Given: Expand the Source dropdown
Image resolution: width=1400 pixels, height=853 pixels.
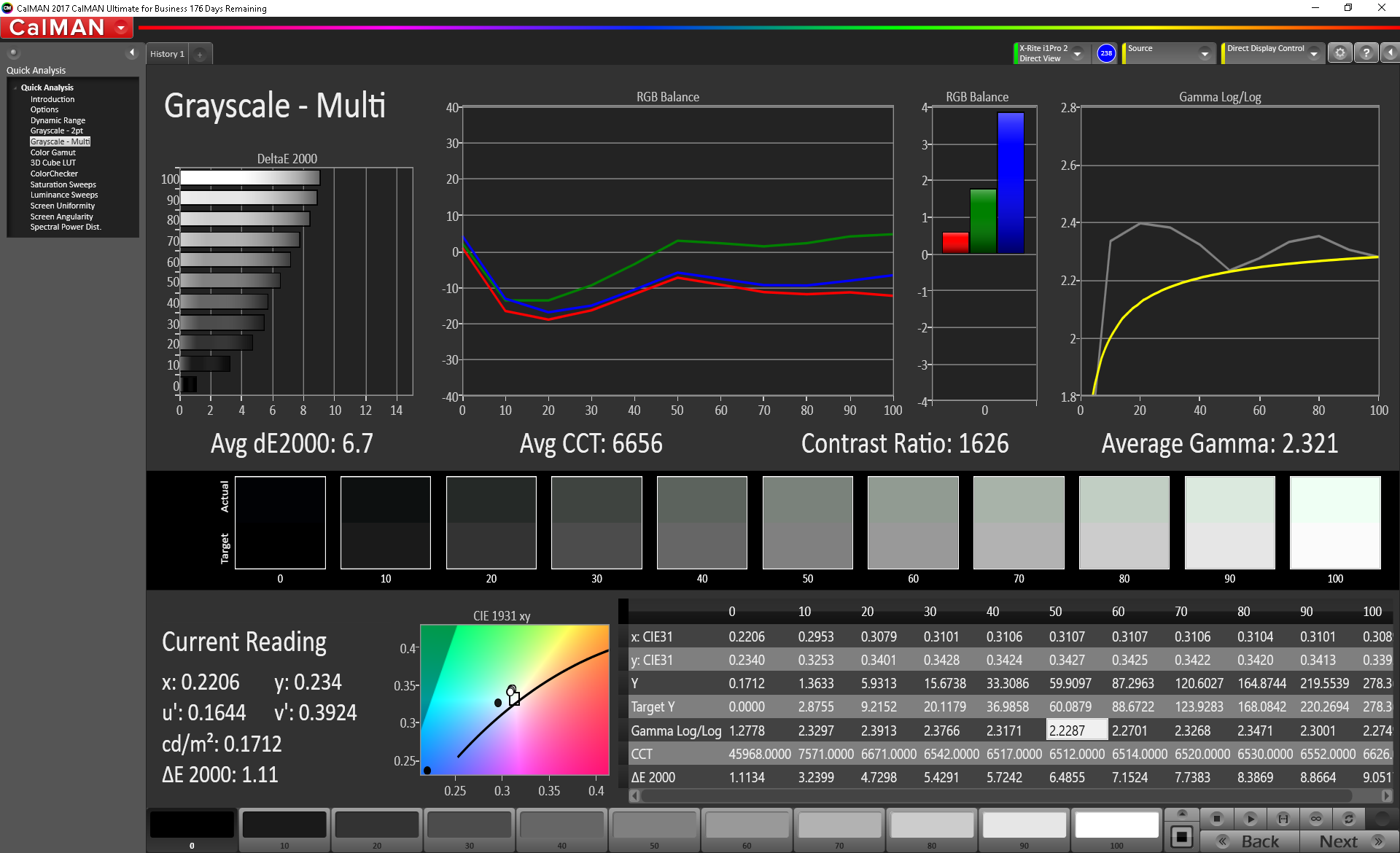Looking at the screenshot, I should (x=1205, y=53).
